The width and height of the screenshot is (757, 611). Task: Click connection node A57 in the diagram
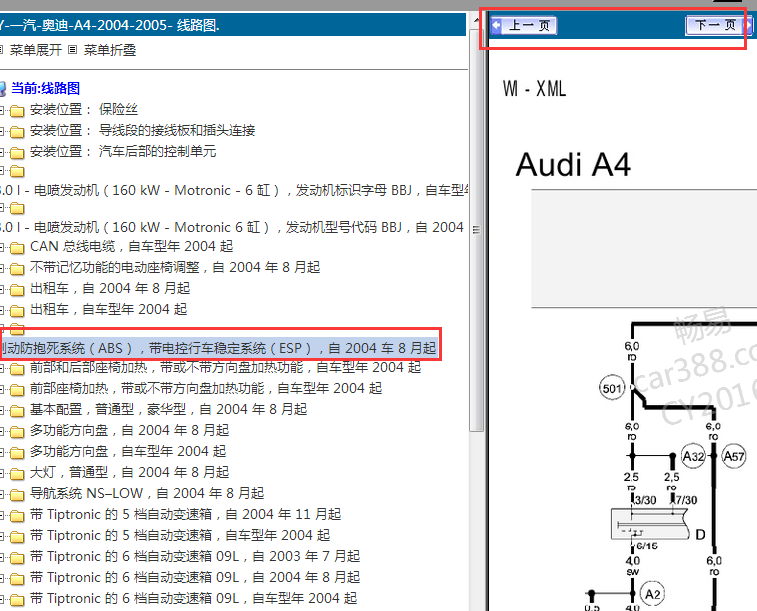point(733,456)
